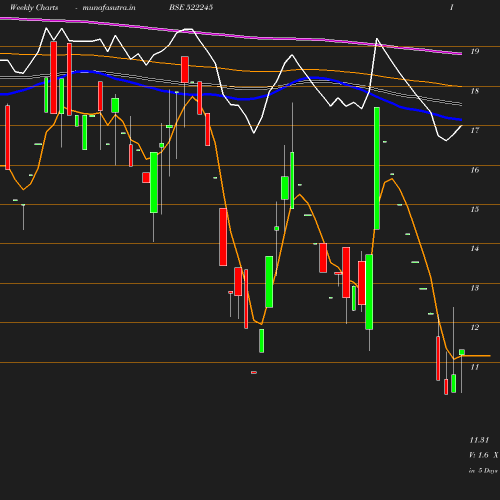Click the price axis label 12
This screenshot has width=500, height=500.
pyautogui.click(x=475, y=327)
